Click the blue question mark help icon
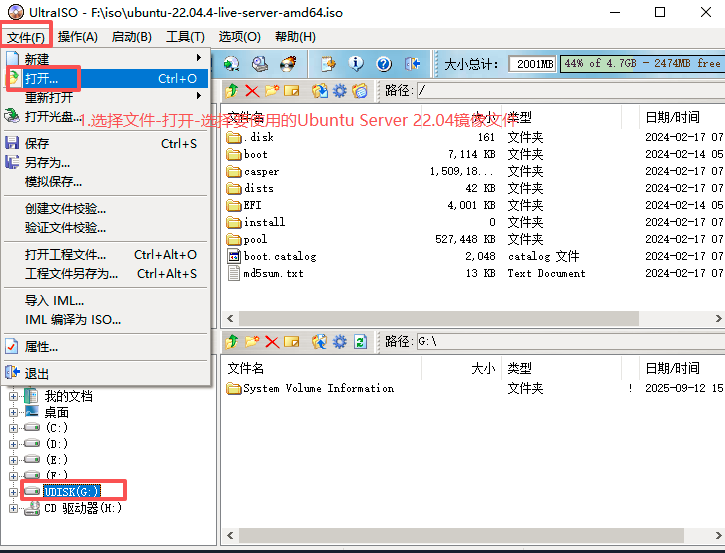The height and width of the screenshot is (553, 725). tap(384, 64)
